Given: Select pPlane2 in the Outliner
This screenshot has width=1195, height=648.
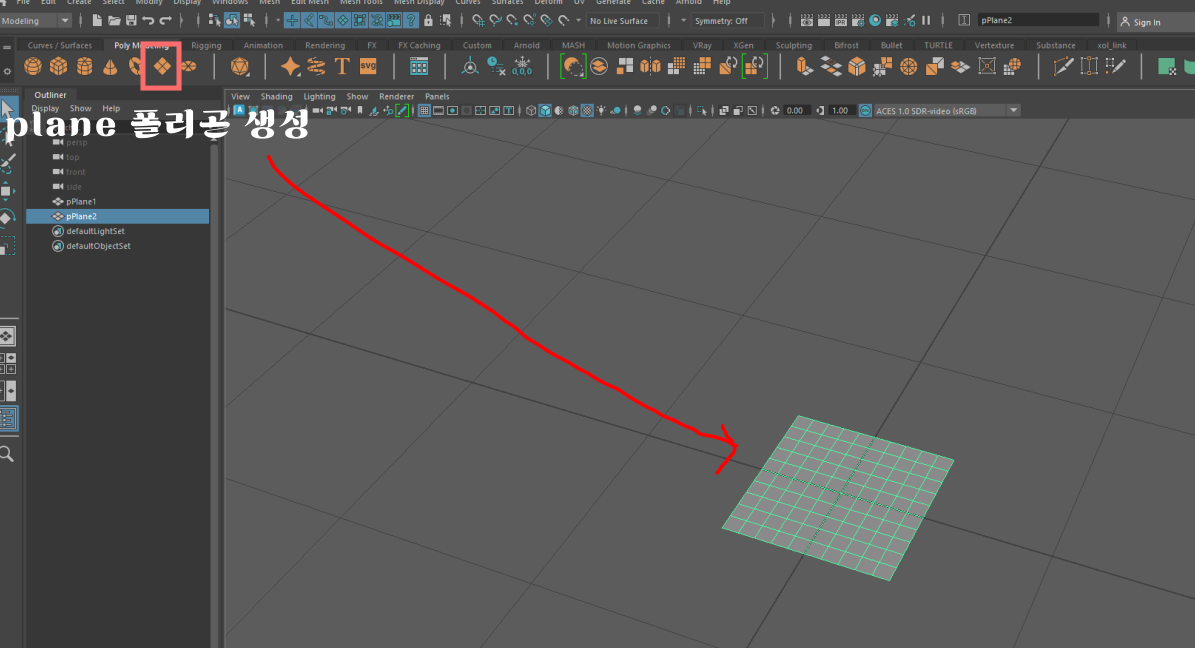Looking at the screenshot, I should pos(117,217).
